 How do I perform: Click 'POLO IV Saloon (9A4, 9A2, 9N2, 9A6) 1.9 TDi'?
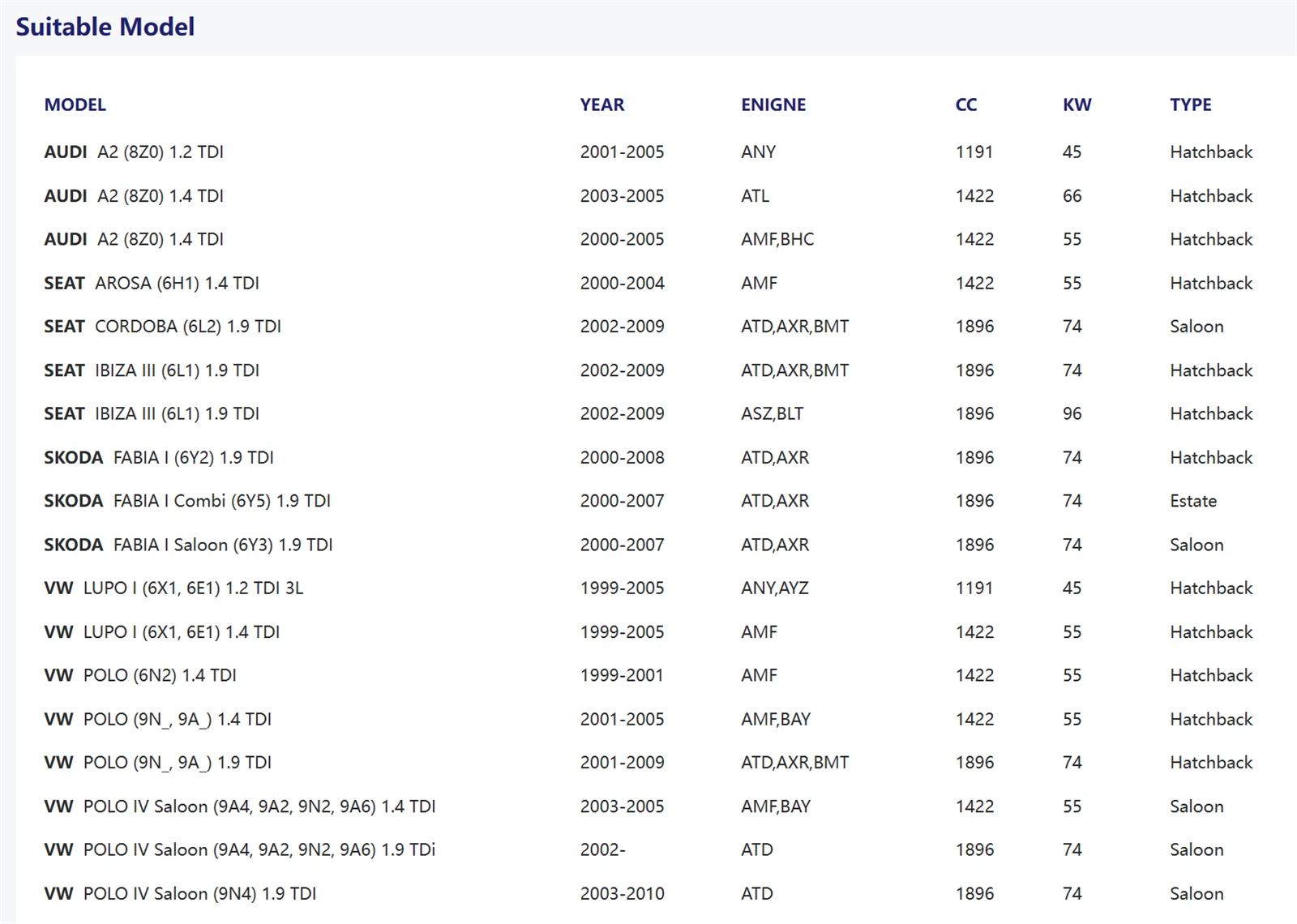click(x=259, y=849)
